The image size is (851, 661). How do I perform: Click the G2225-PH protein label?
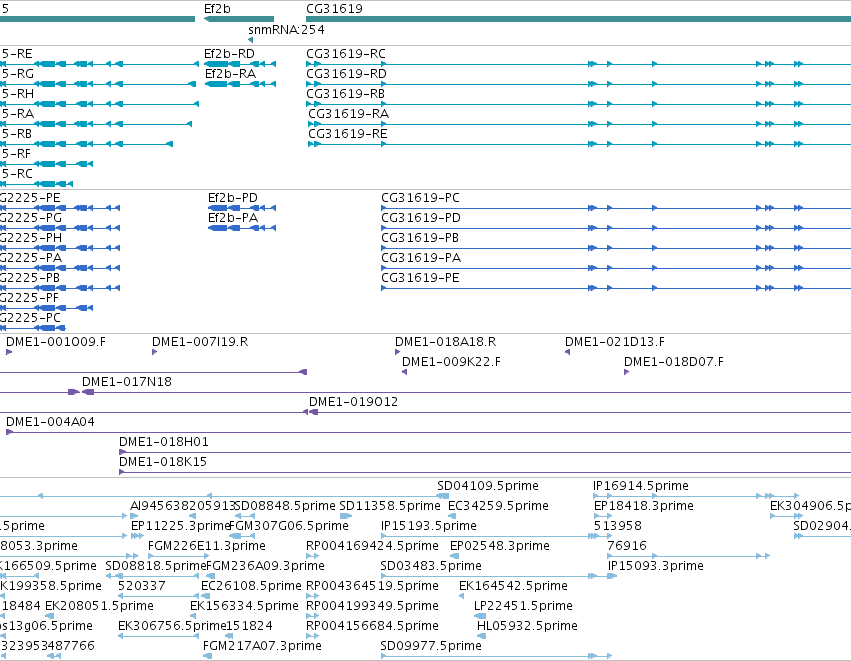click(30, 238)
